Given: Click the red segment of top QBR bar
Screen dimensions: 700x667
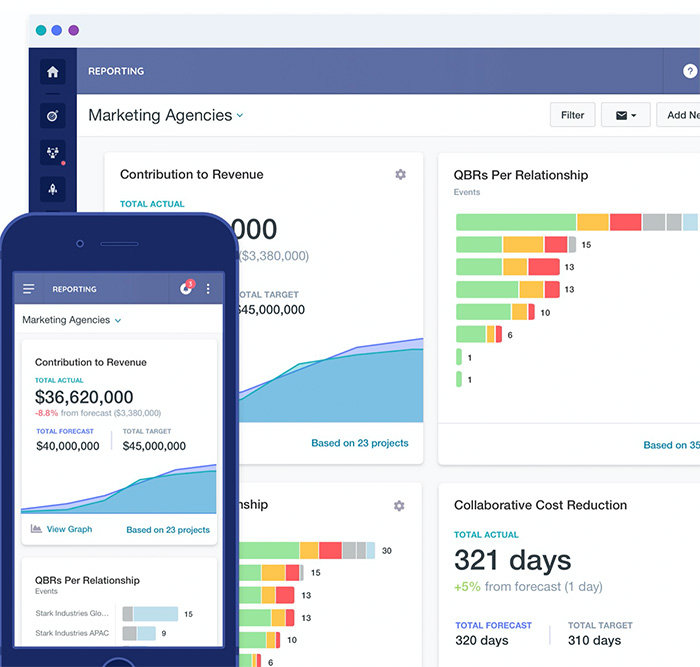Looking at the screenshot, I should point(625,222).
